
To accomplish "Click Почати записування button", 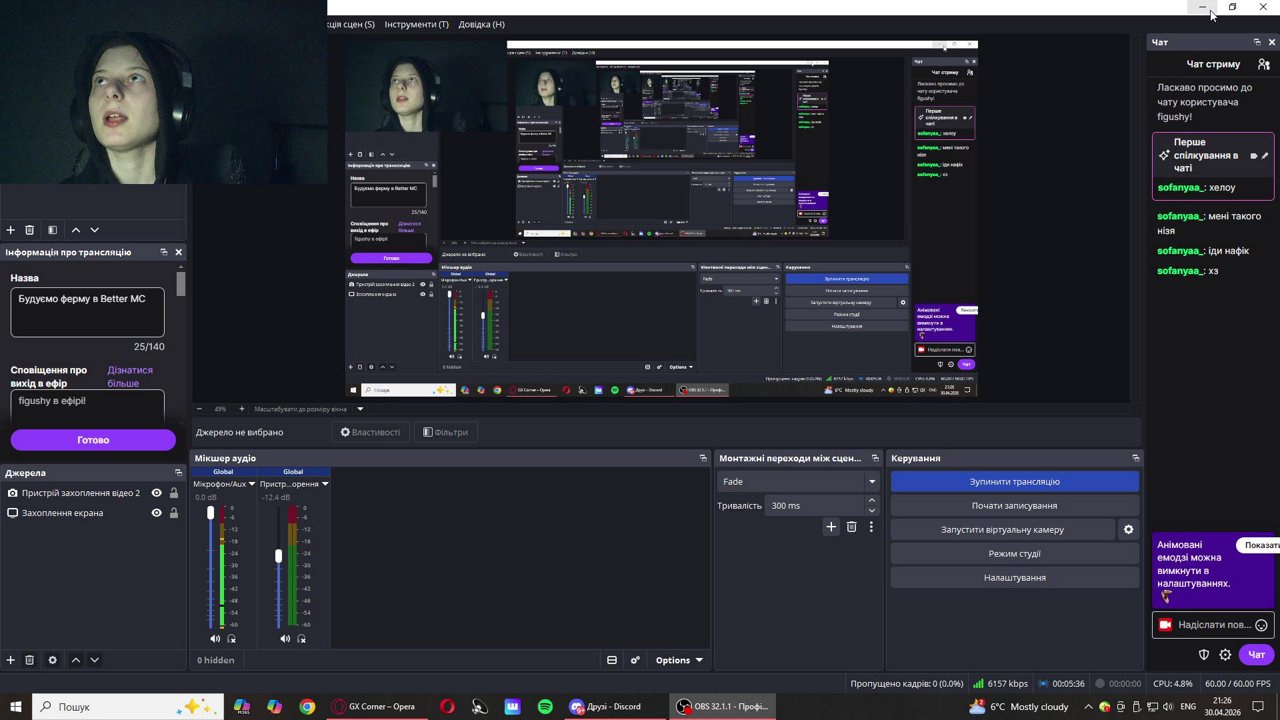I will pyautogui.click(x=1014, y=506).
